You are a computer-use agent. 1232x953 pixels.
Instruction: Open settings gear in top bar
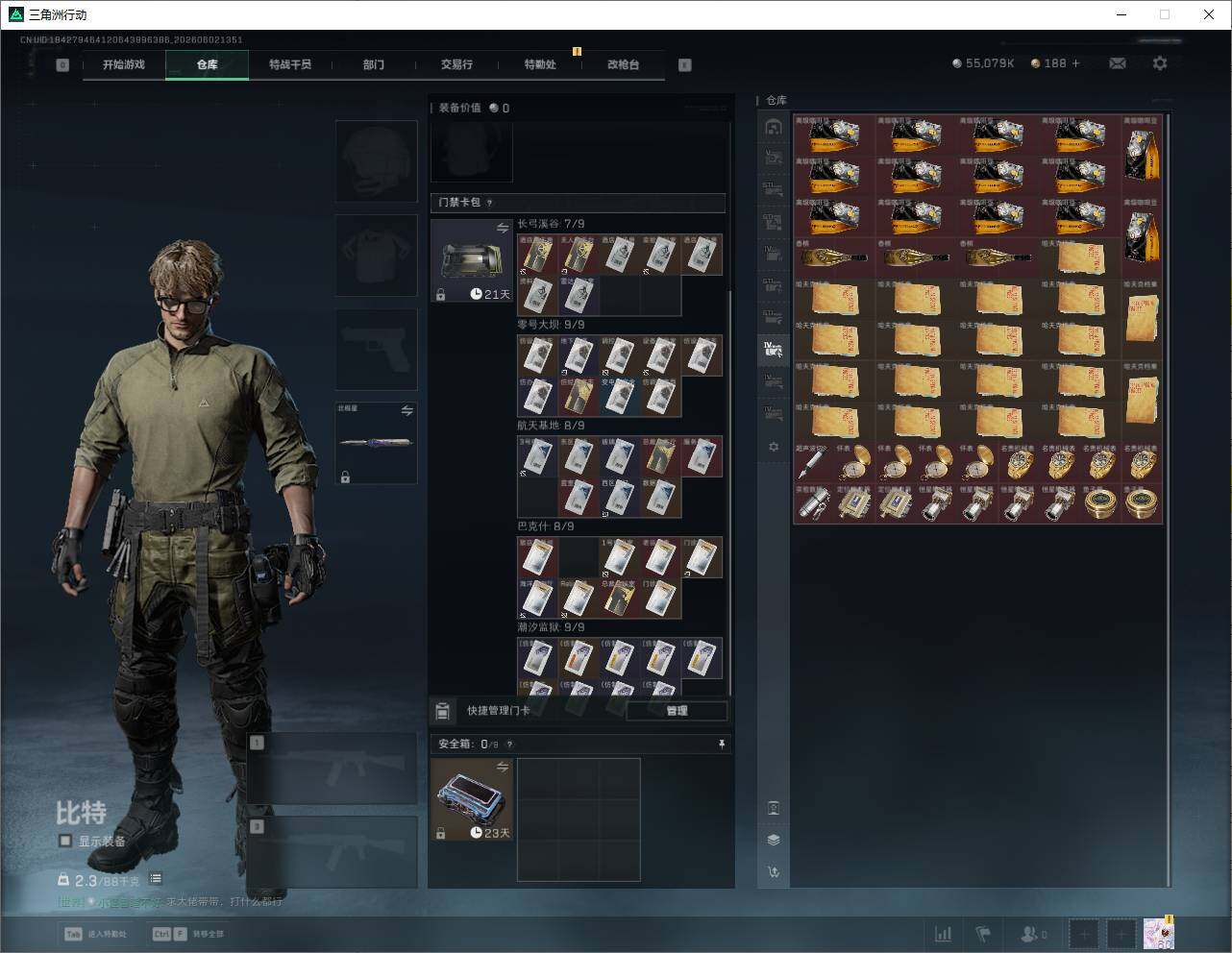[x=1160, y=63]
